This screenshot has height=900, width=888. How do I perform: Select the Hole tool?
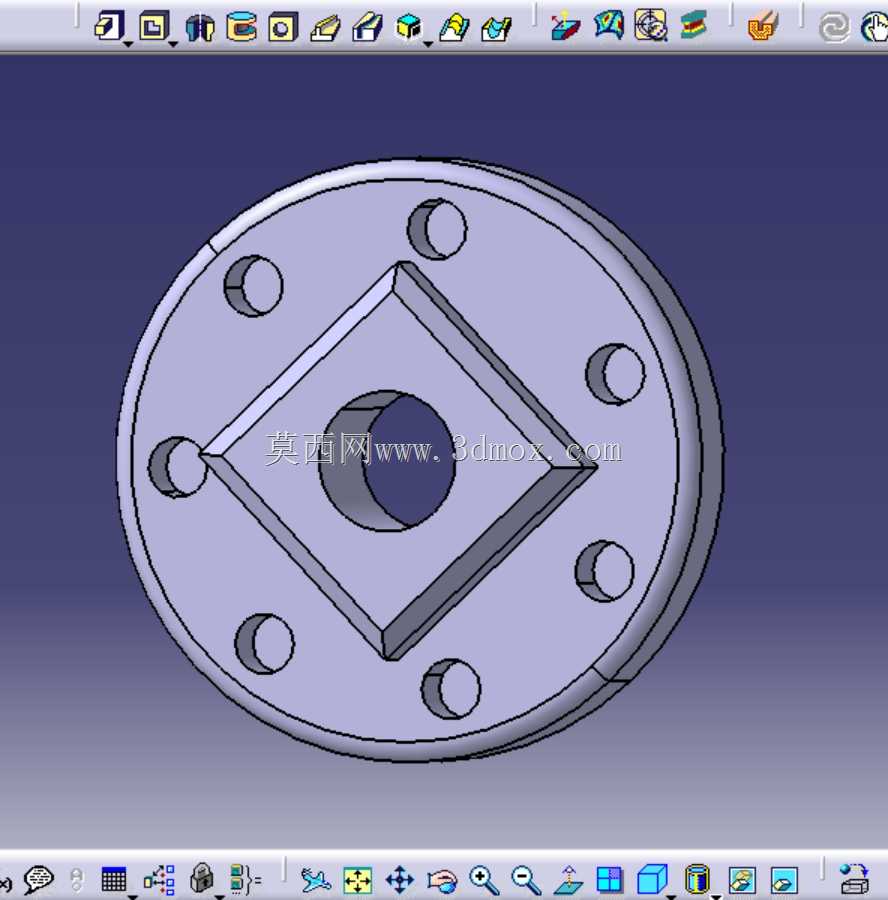click(283, 27)
